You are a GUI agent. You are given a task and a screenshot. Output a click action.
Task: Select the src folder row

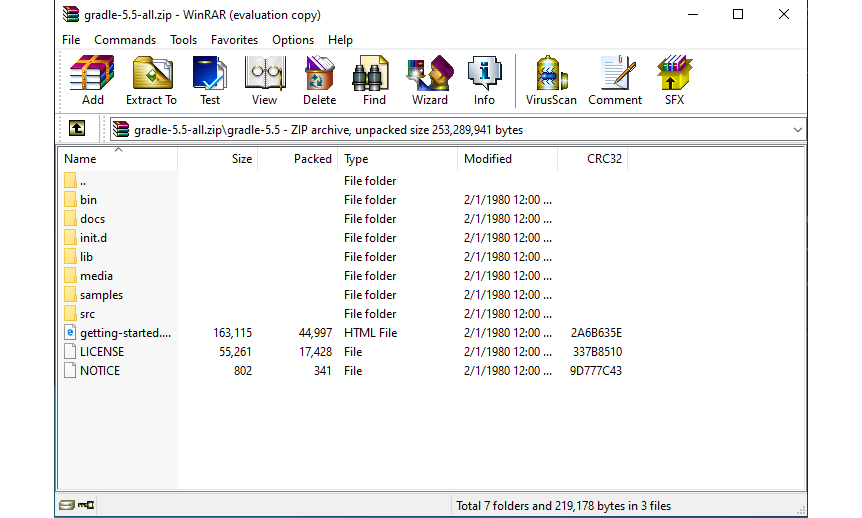[x=343, y=313]
